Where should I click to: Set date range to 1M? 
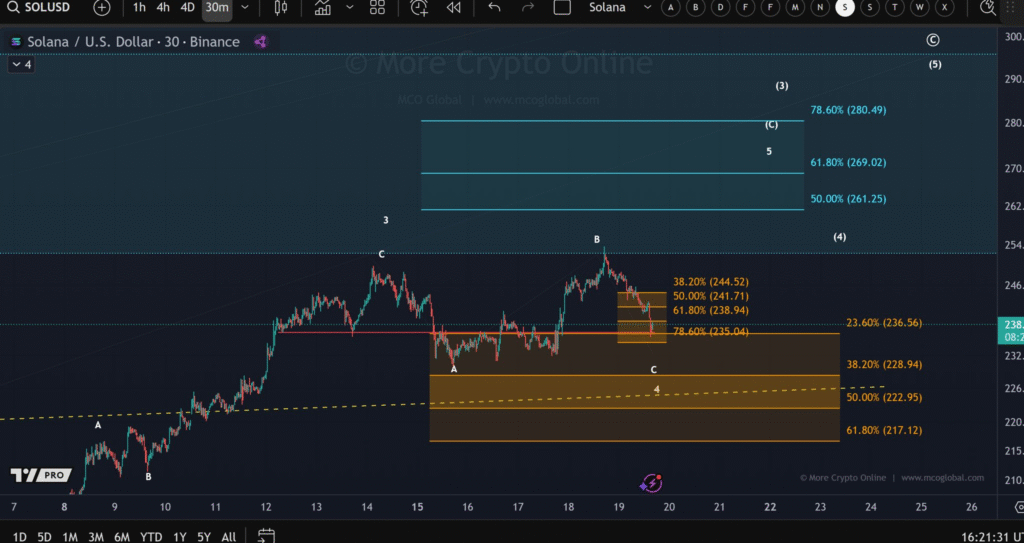coord(70,537)
